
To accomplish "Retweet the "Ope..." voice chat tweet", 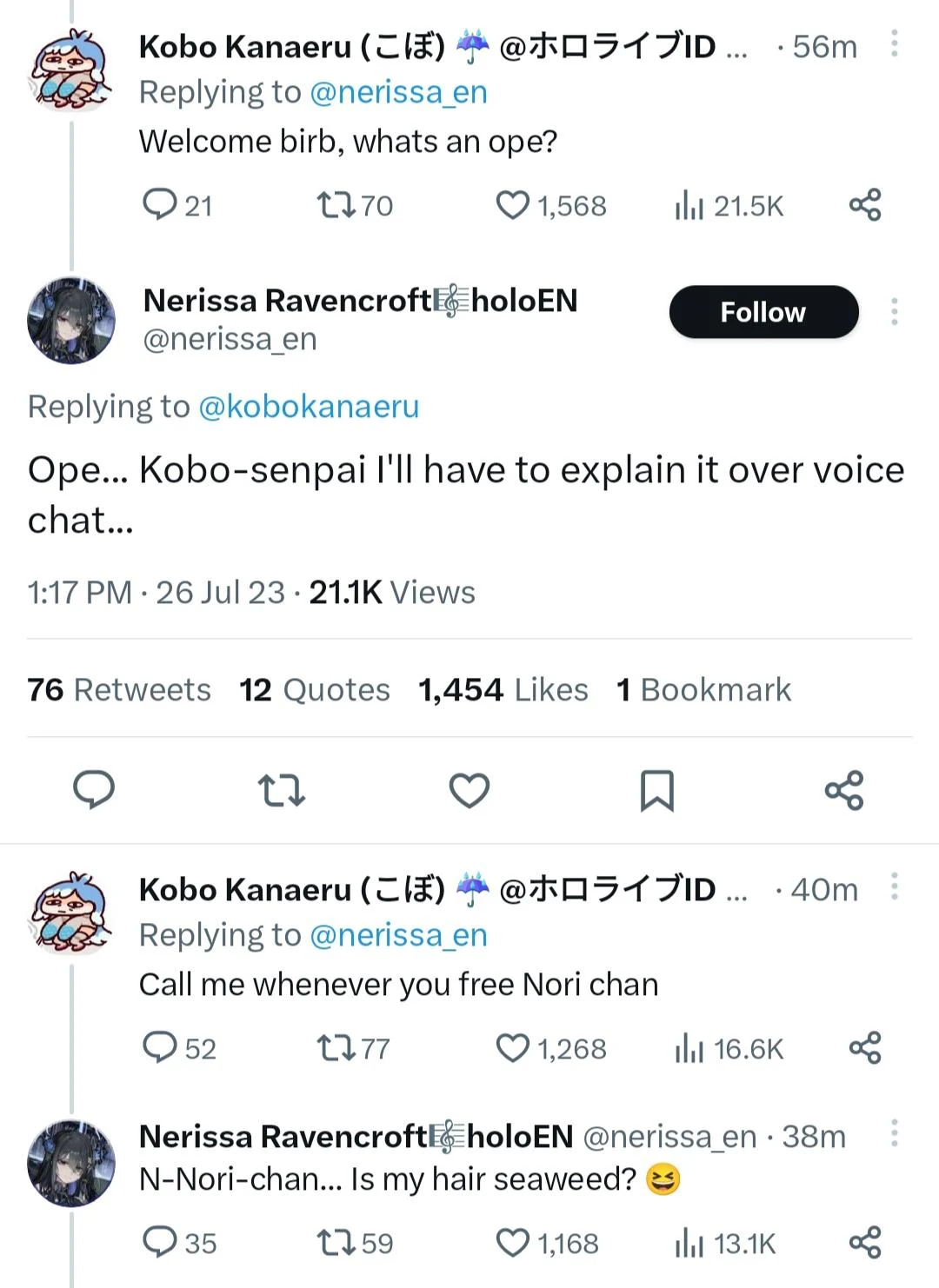I will [283, 791].
